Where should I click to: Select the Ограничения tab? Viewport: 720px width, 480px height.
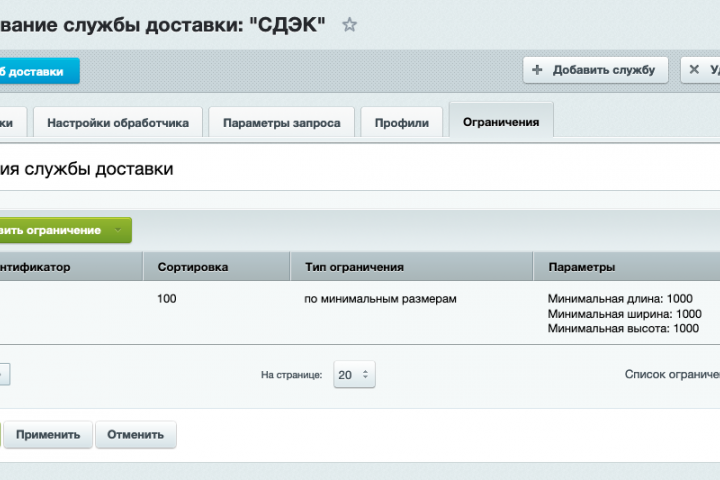coord(501,122)
